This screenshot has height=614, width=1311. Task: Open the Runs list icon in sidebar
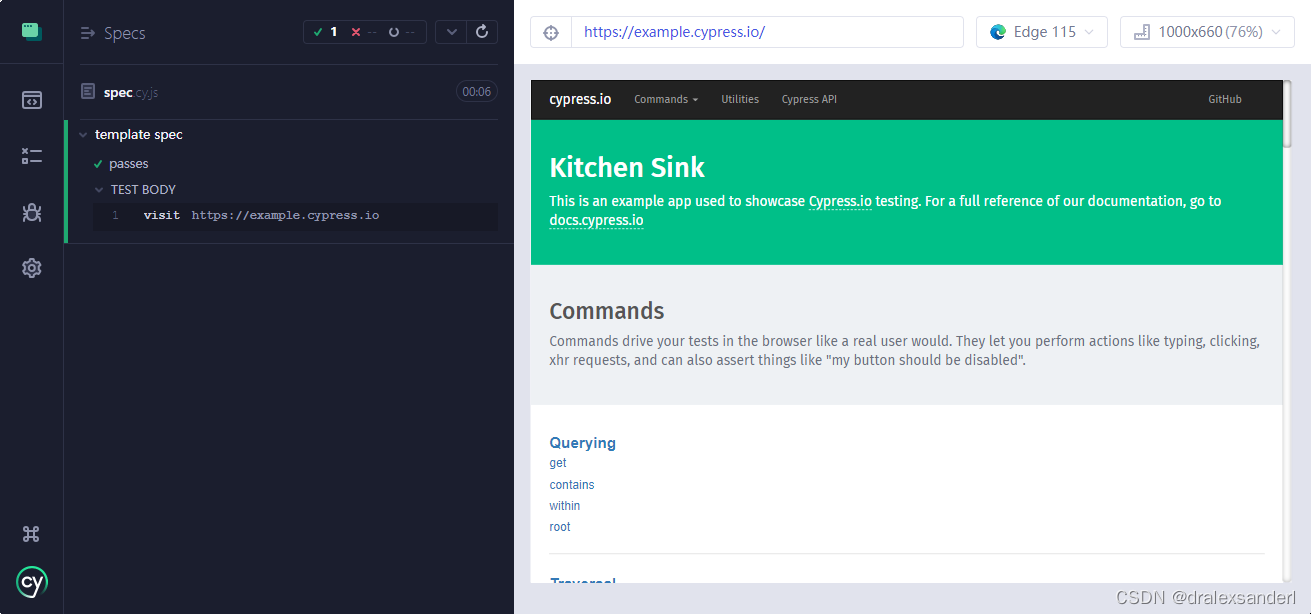coord(31,156)
